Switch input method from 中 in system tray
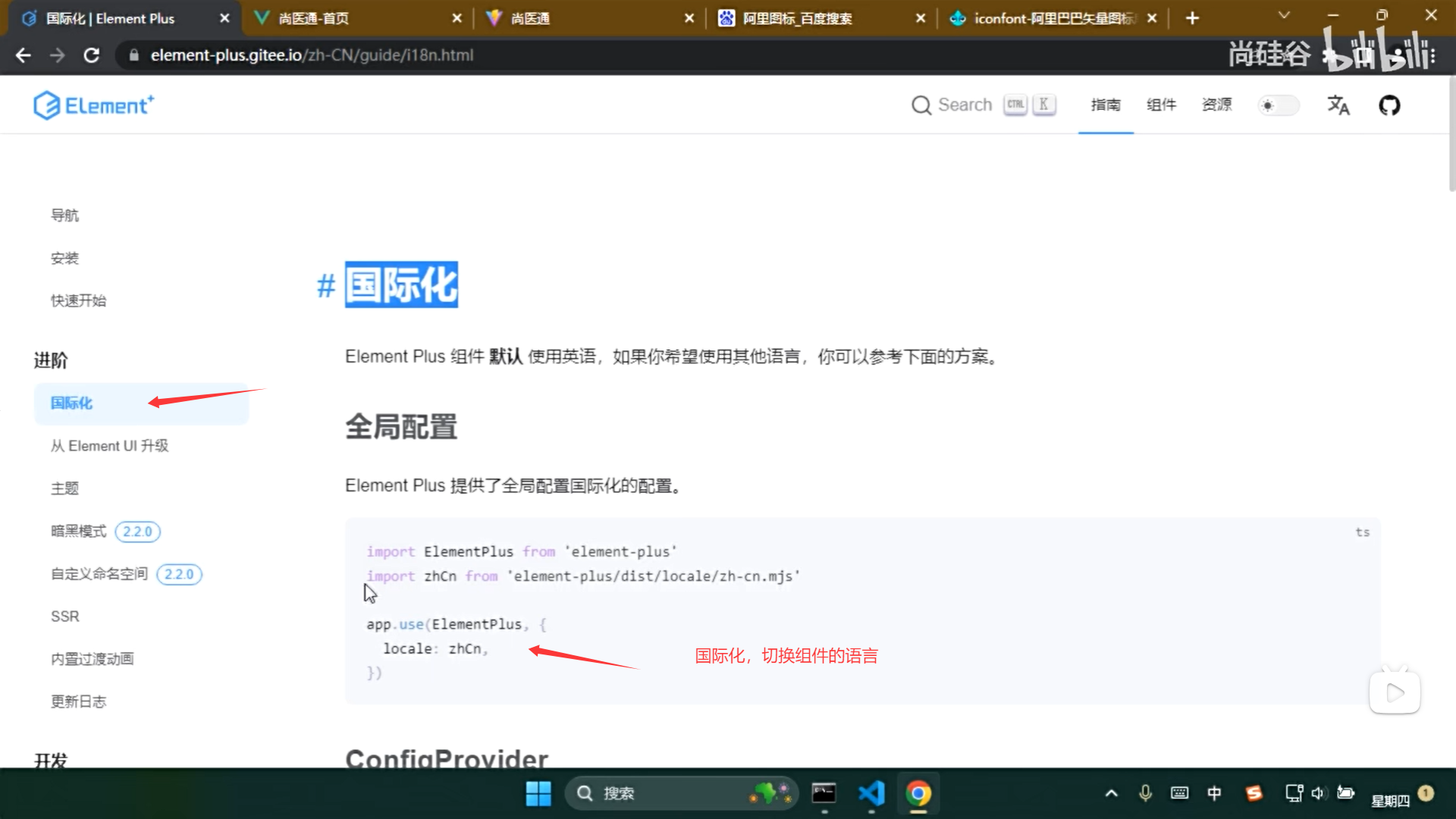Image resolution: width=1456 pixels, height=819 pixels. (1215, 793)
